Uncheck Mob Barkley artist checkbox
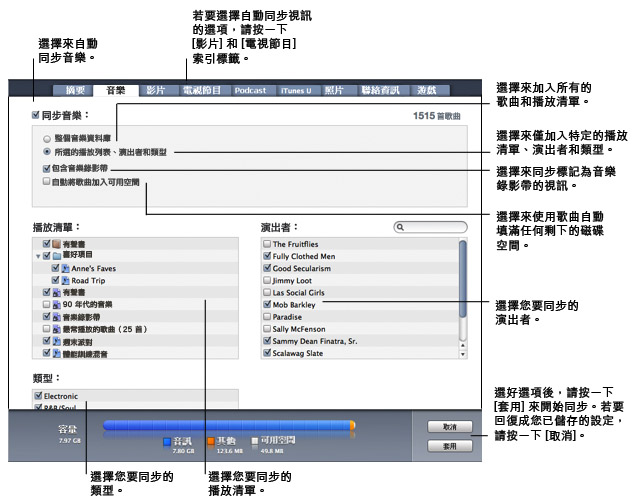This screenshot has width=640, height=502. point(267,304)
